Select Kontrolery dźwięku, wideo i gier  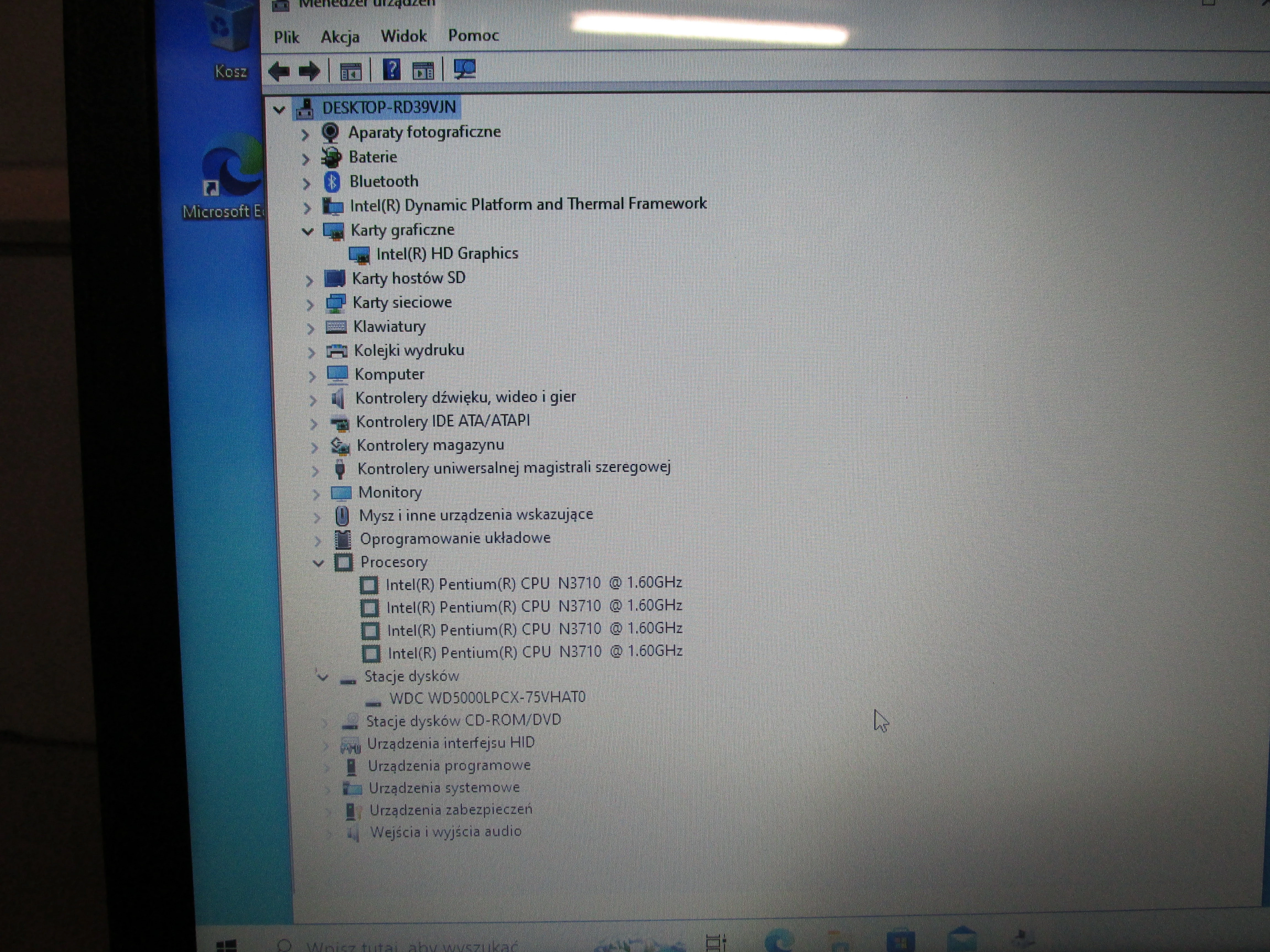click(x=466, y=398)
